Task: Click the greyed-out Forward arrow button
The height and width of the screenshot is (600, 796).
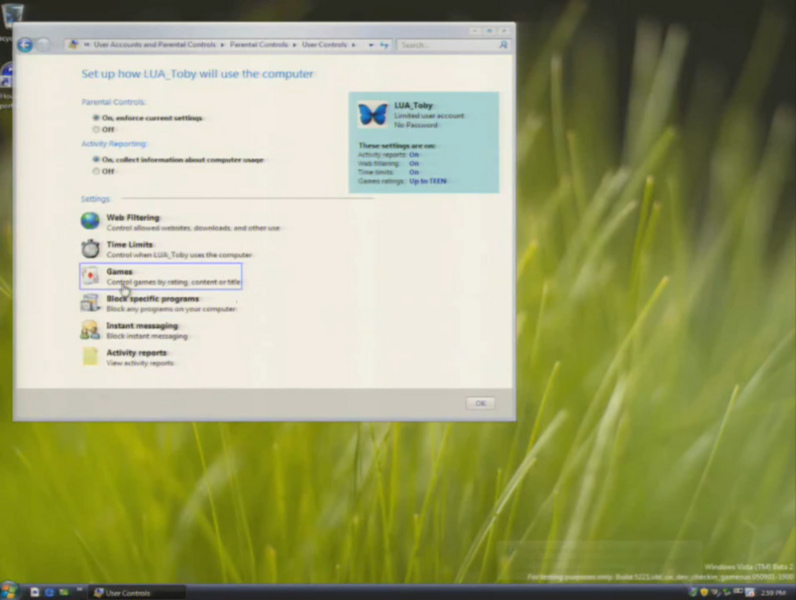Action: click(44, 45)
